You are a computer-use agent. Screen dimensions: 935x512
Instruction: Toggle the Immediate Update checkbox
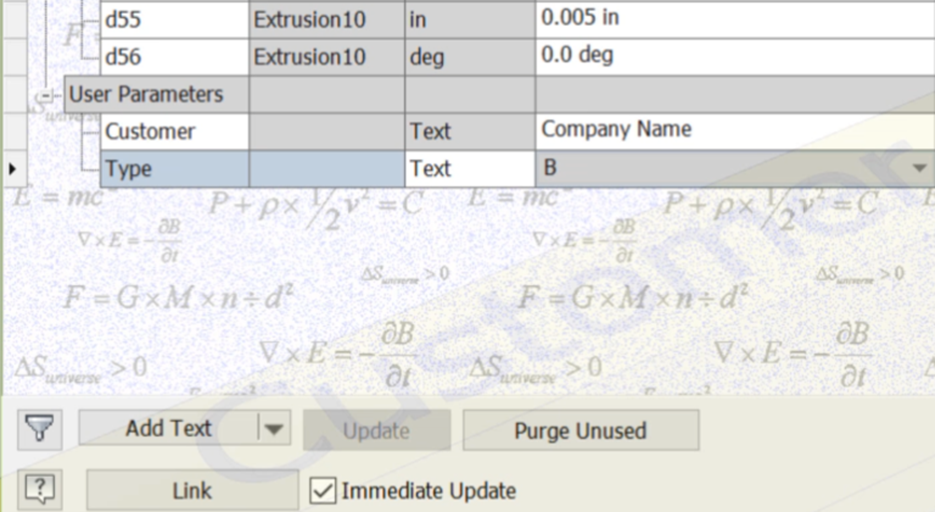click(x=323, y=491)
